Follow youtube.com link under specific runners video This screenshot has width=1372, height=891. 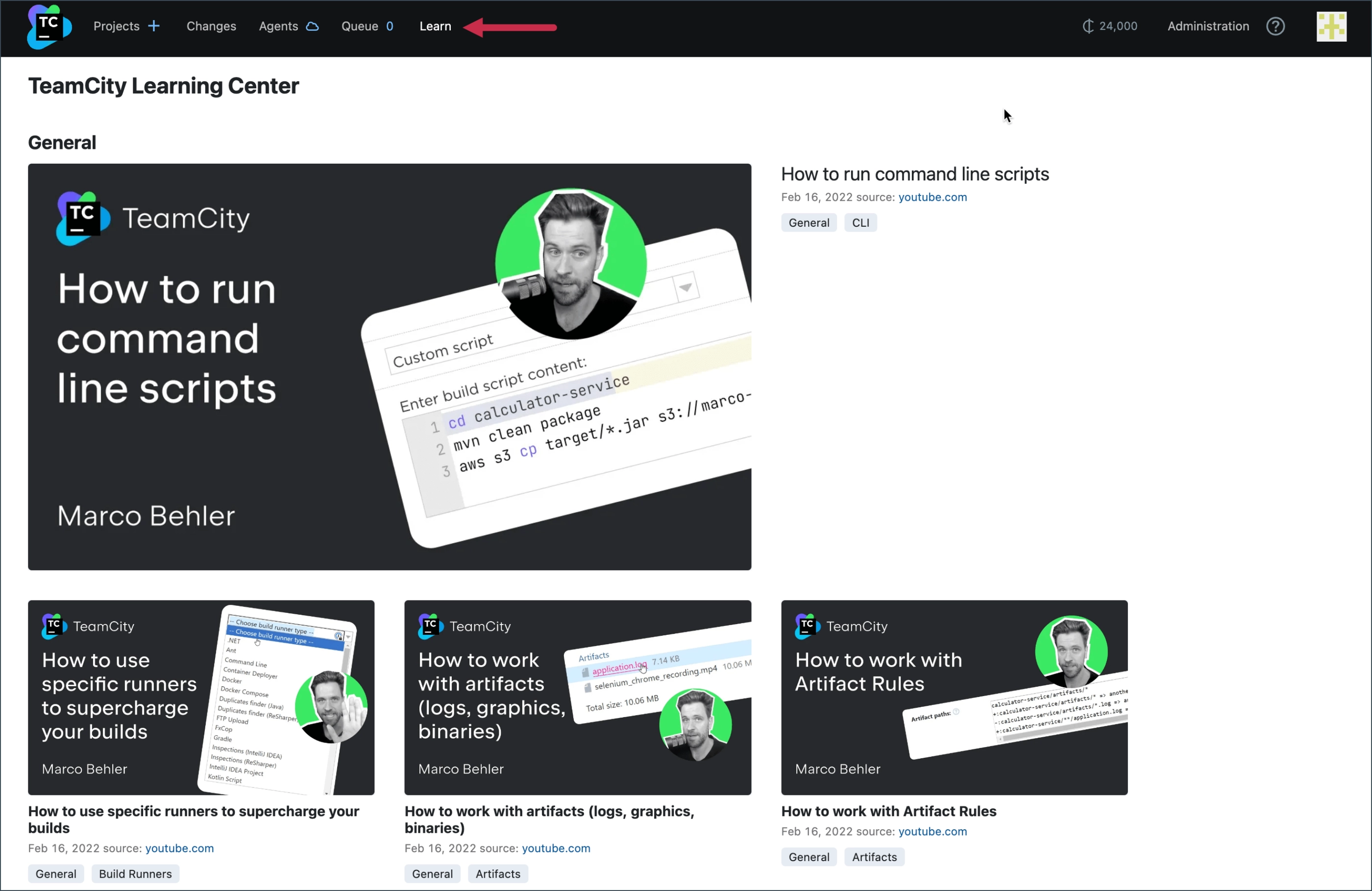click(x=179, y=848)
